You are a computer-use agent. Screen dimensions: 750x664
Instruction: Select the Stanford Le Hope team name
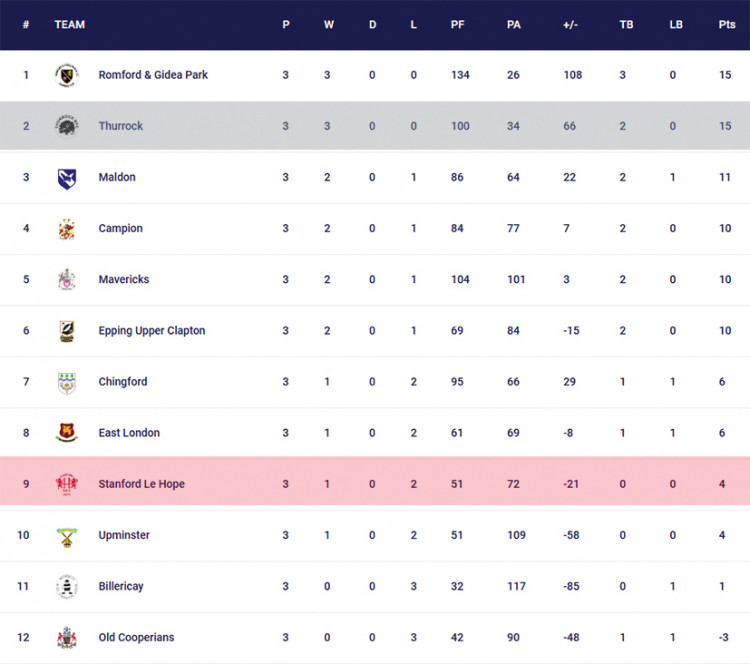click(x=141, y=484)
